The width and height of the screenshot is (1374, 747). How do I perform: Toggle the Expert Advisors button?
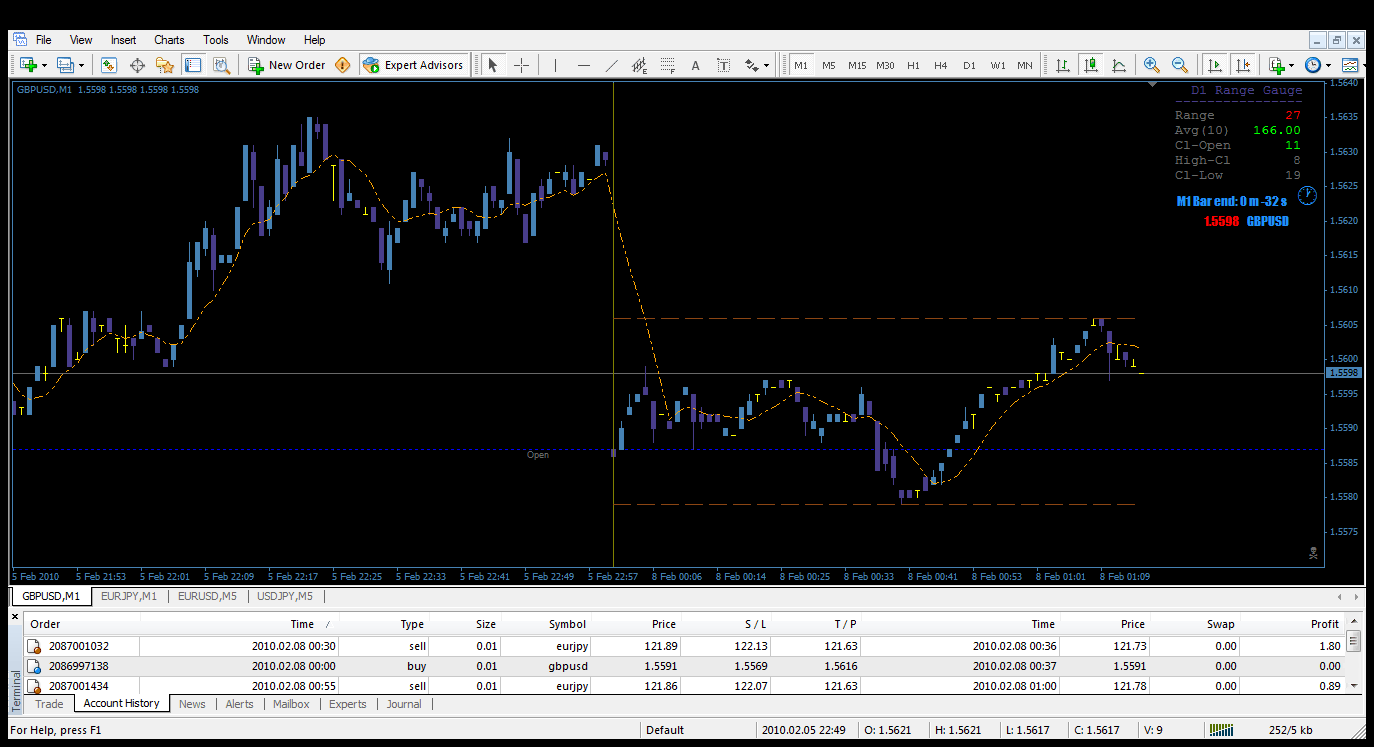414,65
